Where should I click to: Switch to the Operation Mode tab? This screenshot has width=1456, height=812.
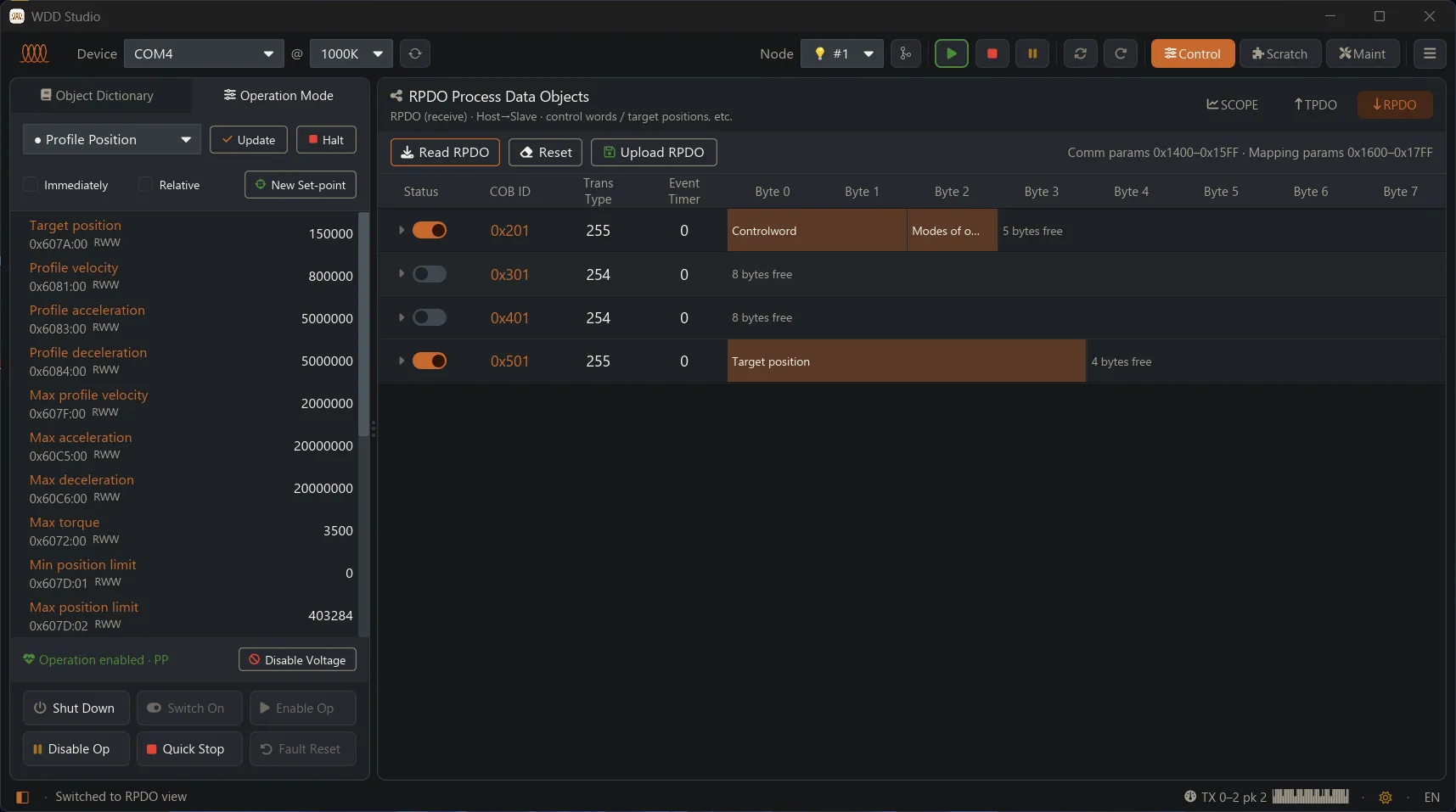[278, 95]
